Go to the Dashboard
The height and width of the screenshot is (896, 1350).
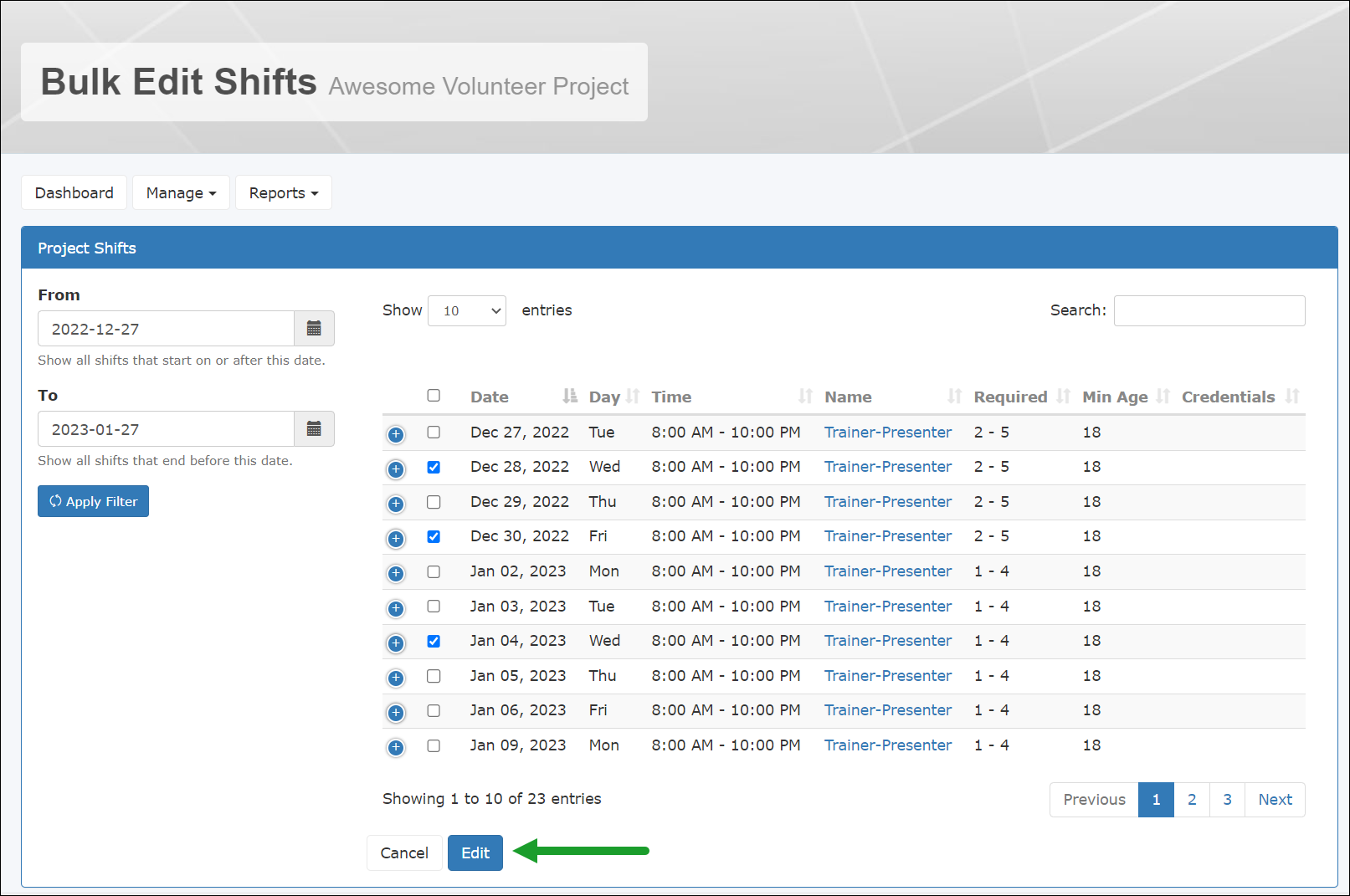(74, 192)
